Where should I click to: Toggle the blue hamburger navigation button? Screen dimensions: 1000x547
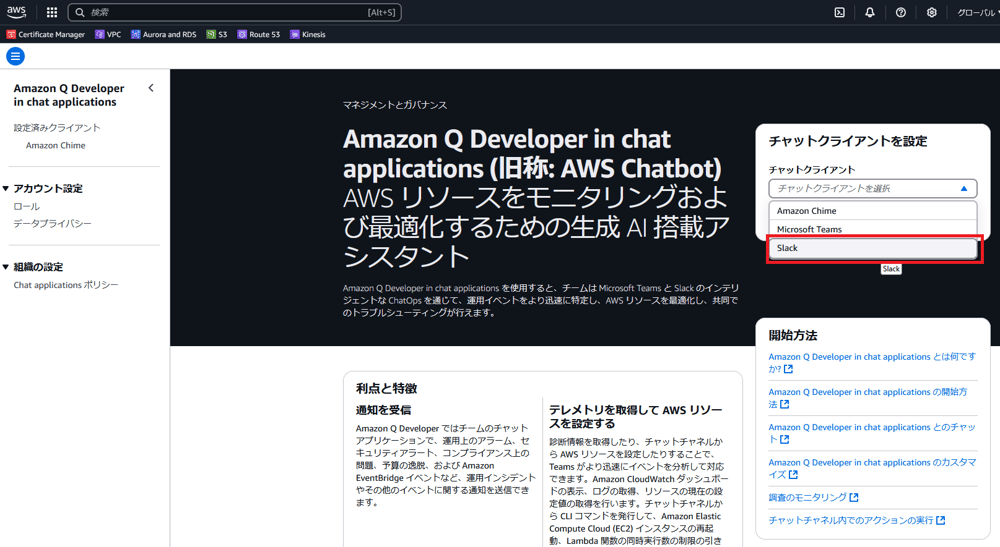pos(15,56)
